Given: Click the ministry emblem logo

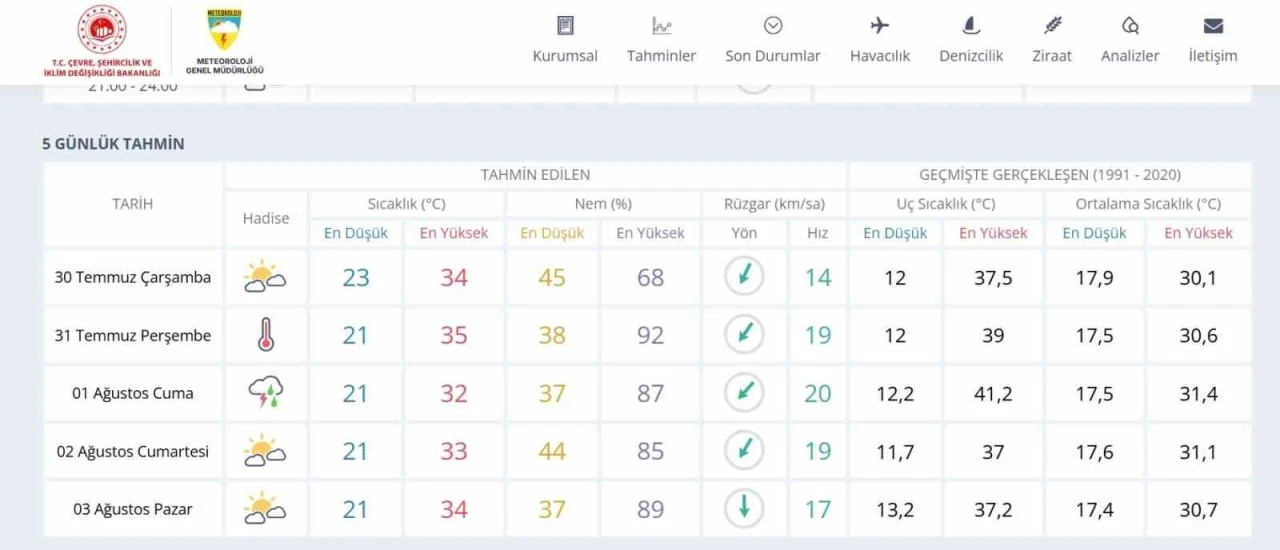Looking at the screenshot, I should (x=102, y=30).
